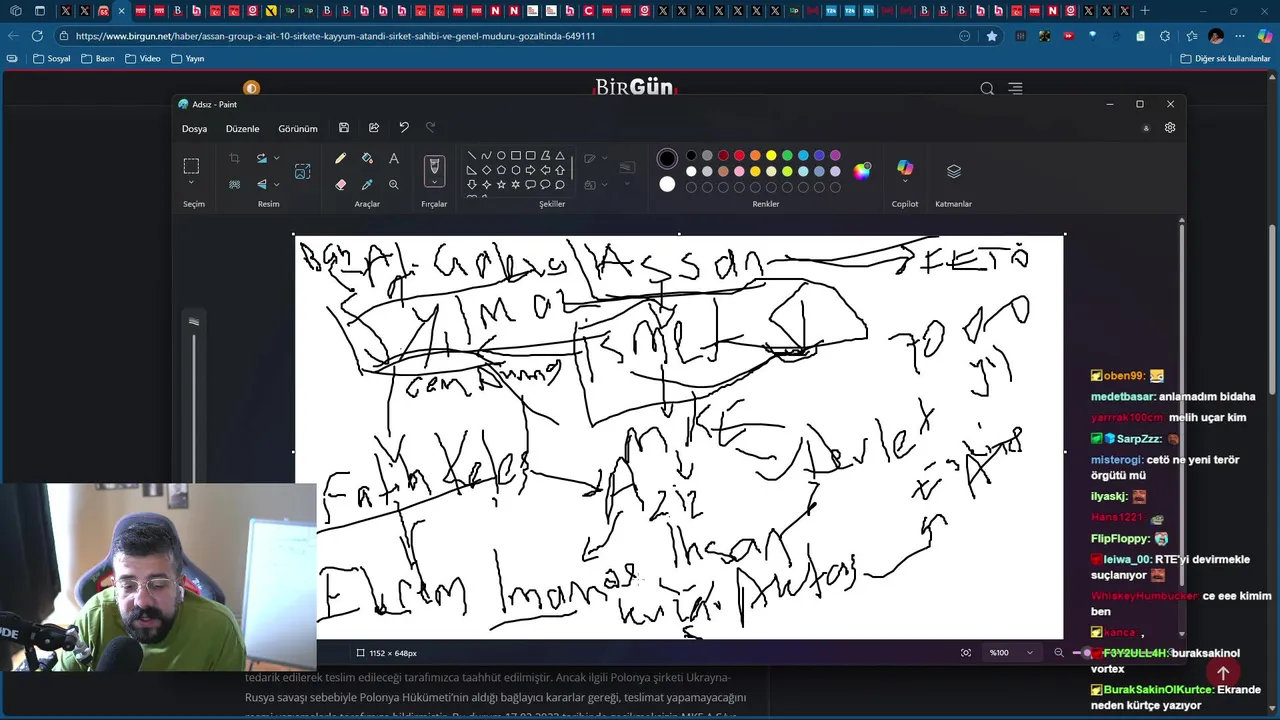Open the Yayın bookmarks folder

tap(188, 59)
